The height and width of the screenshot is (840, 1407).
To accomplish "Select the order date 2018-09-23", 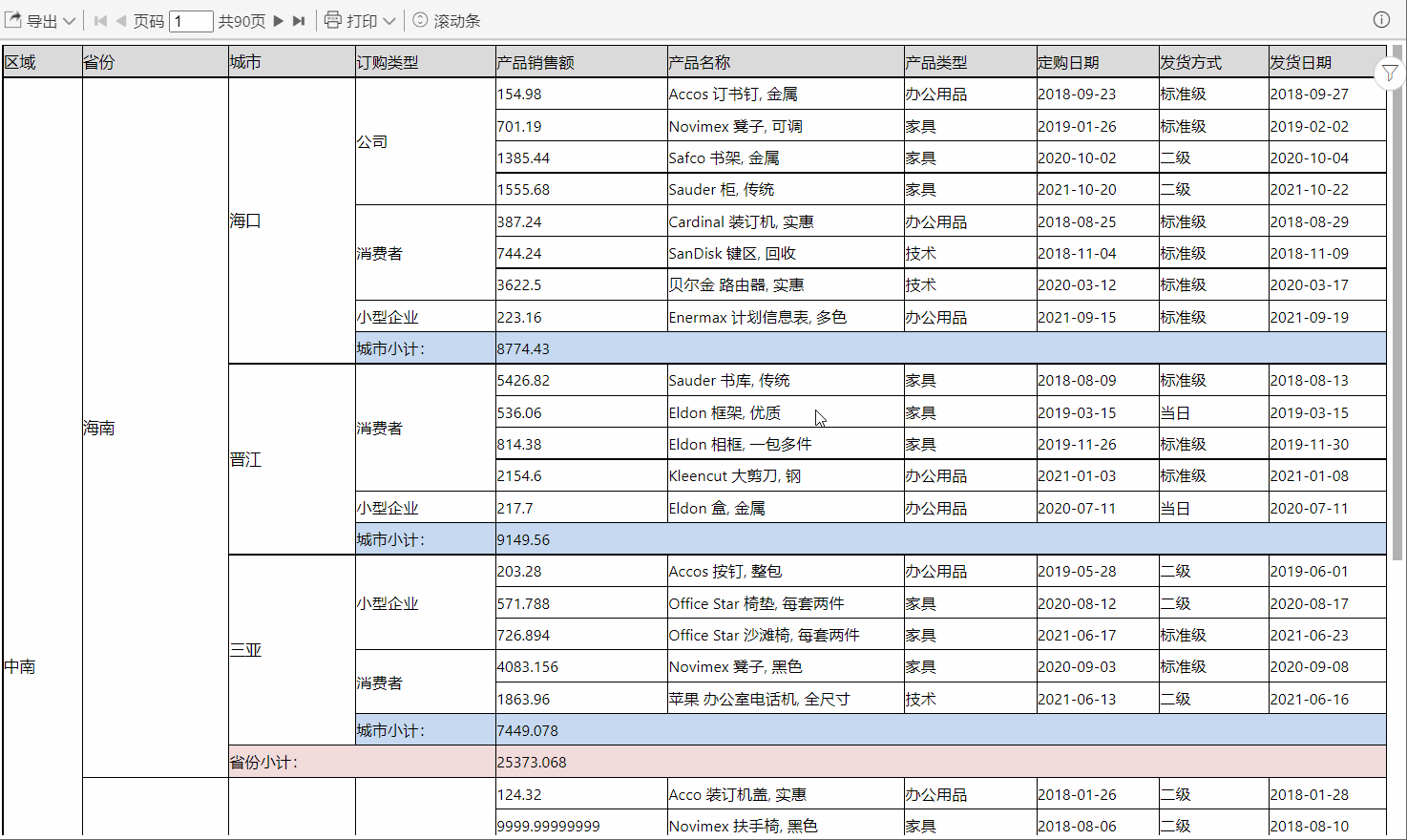I will 1098,94.
